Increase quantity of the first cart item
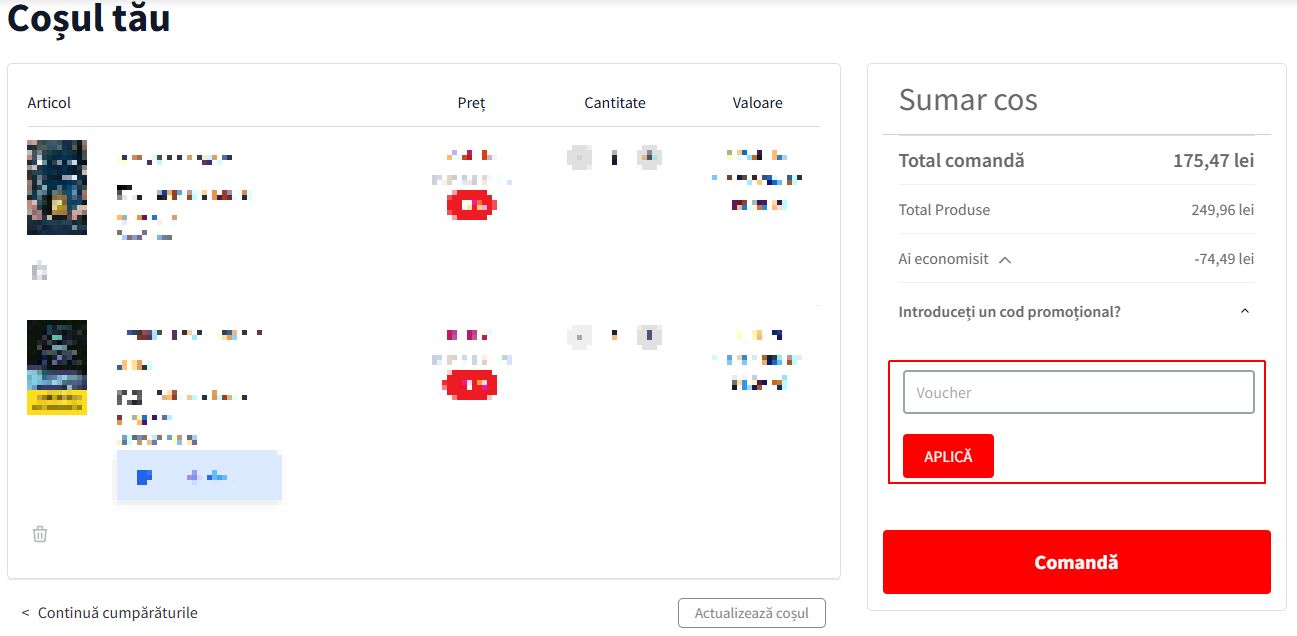Screen dimensions: 1297x636 [650, 156]
